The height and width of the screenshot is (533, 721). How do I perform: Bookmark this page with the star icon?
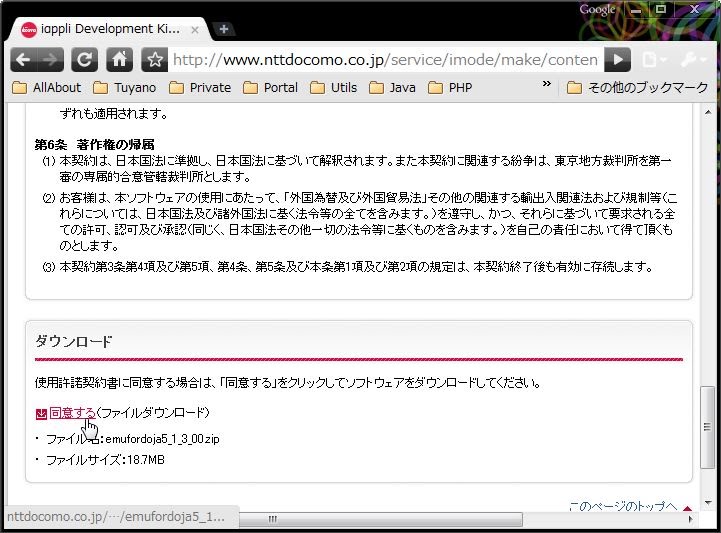point(154,59)
